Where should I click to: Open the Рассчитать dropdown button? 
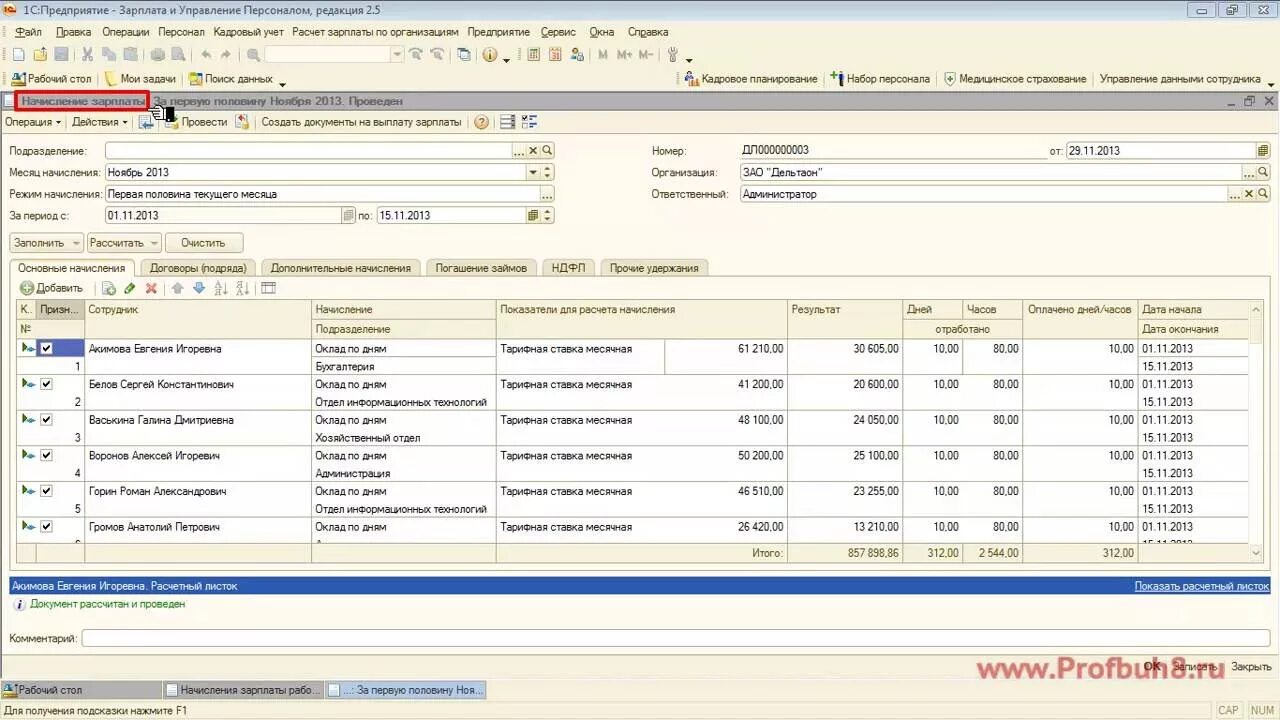(124, 243)
